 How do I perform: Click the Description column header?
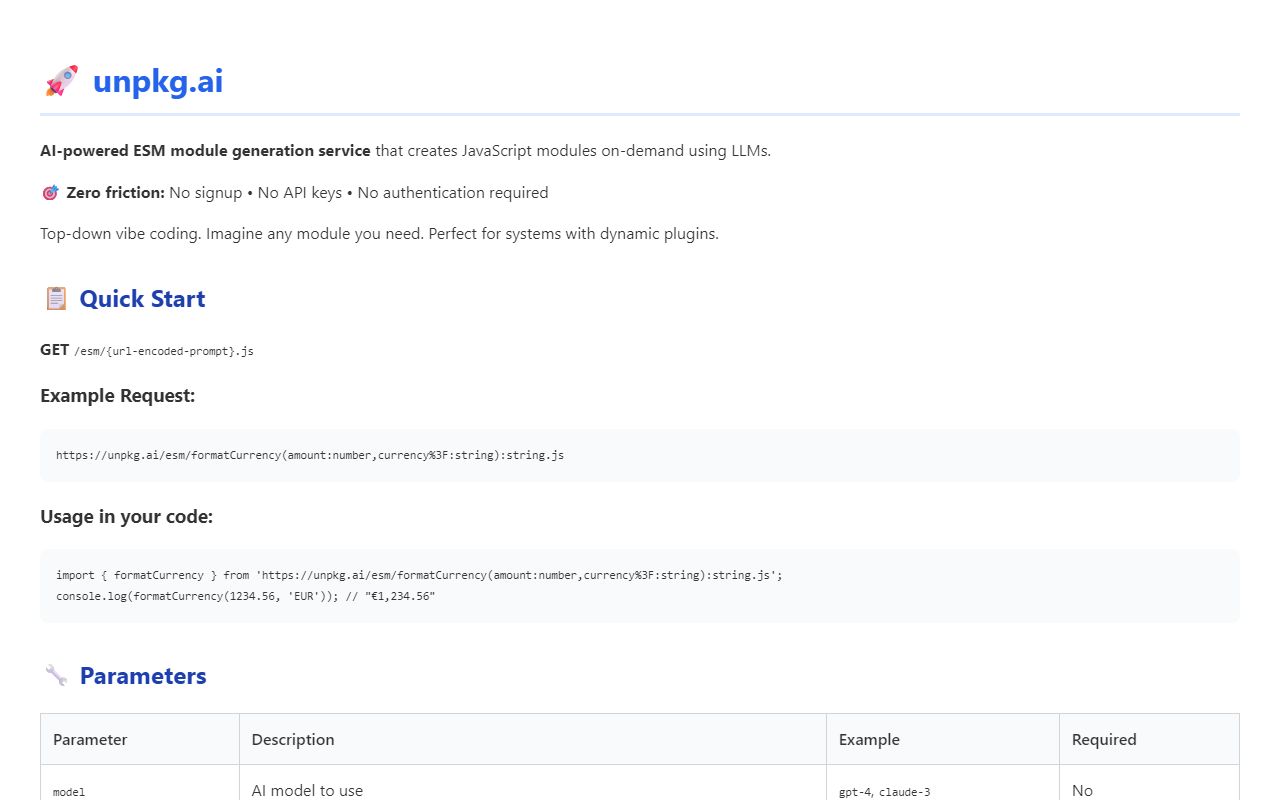pos(292,739)
